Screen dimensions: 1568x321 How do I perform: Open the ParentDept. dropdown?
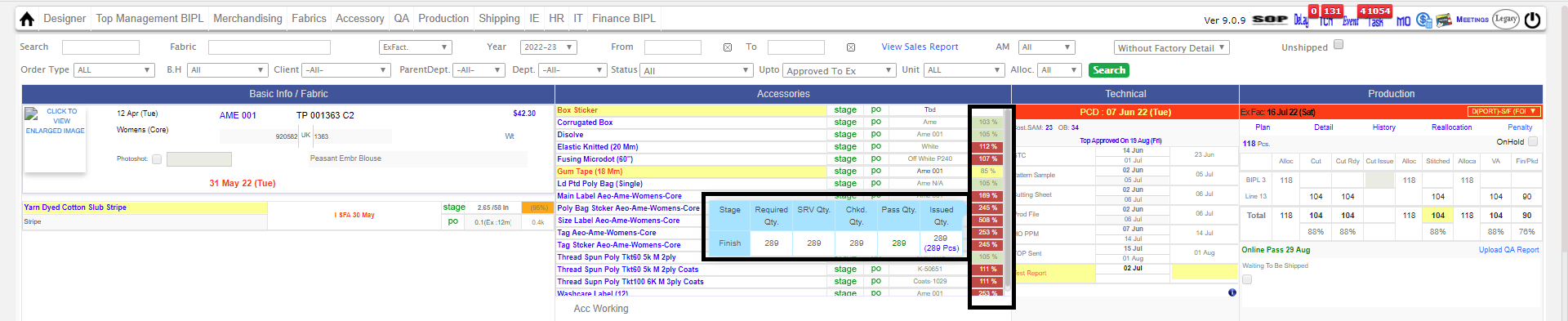click(x=479, y=70)
